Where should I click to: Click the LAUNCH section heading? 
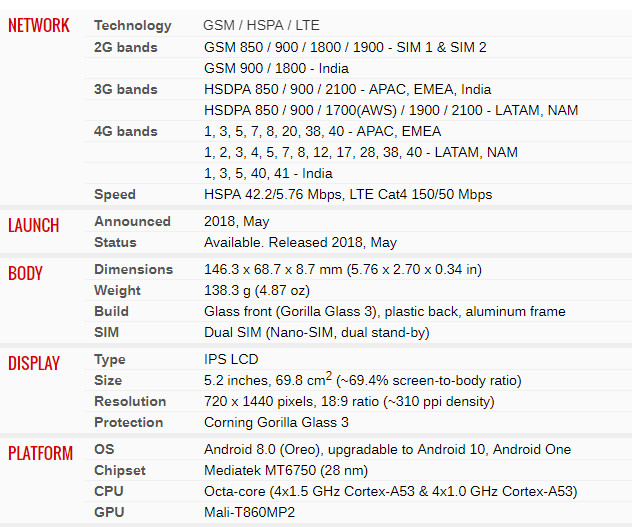34,225
